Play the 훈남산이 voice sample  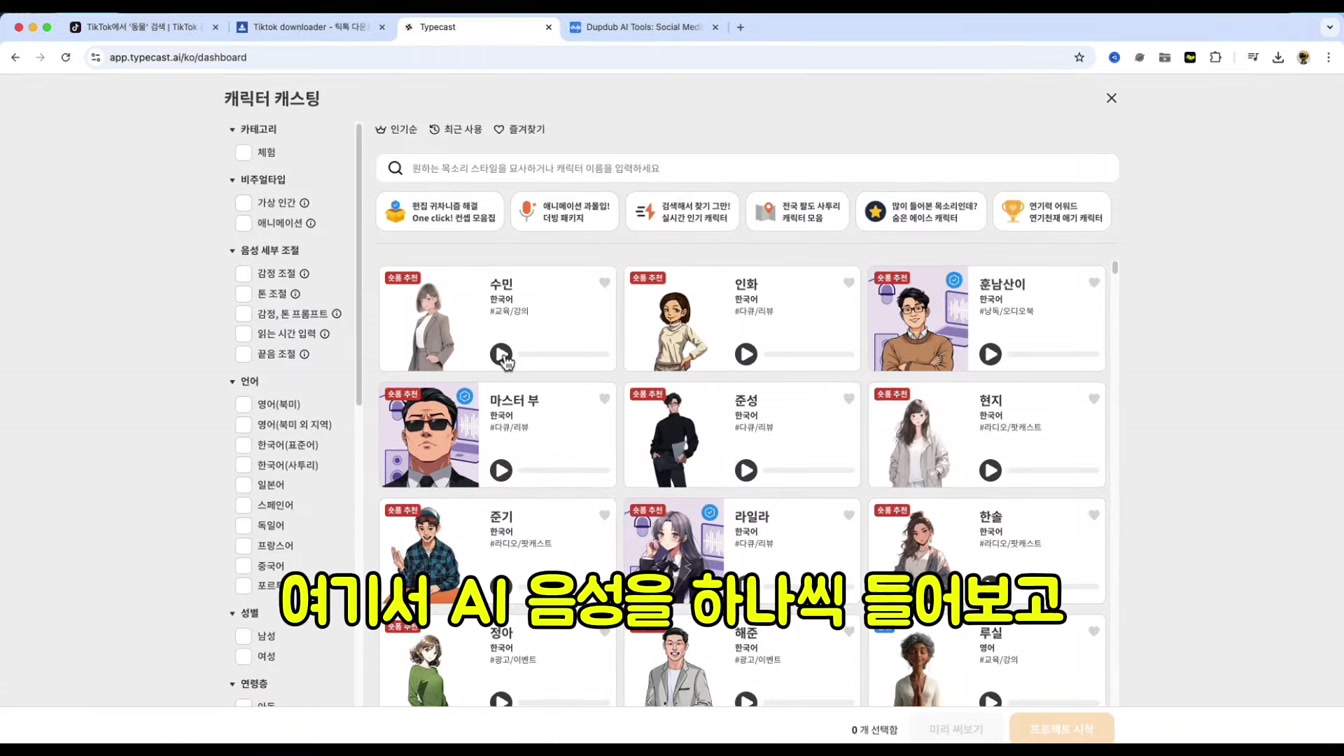[990, 354]
